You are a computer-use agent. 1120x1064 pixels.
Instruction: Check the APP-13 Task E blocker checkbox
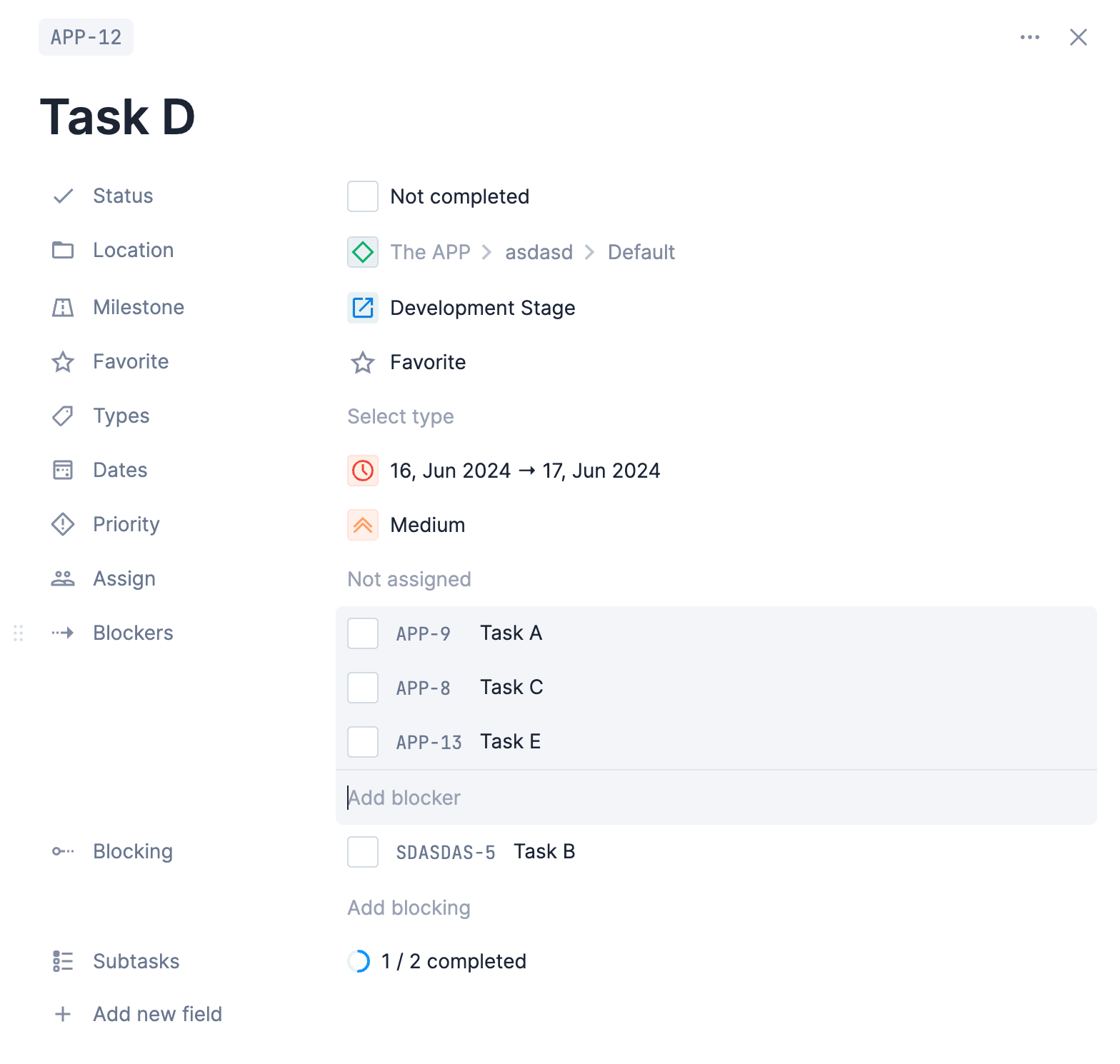tap(363, 742)
